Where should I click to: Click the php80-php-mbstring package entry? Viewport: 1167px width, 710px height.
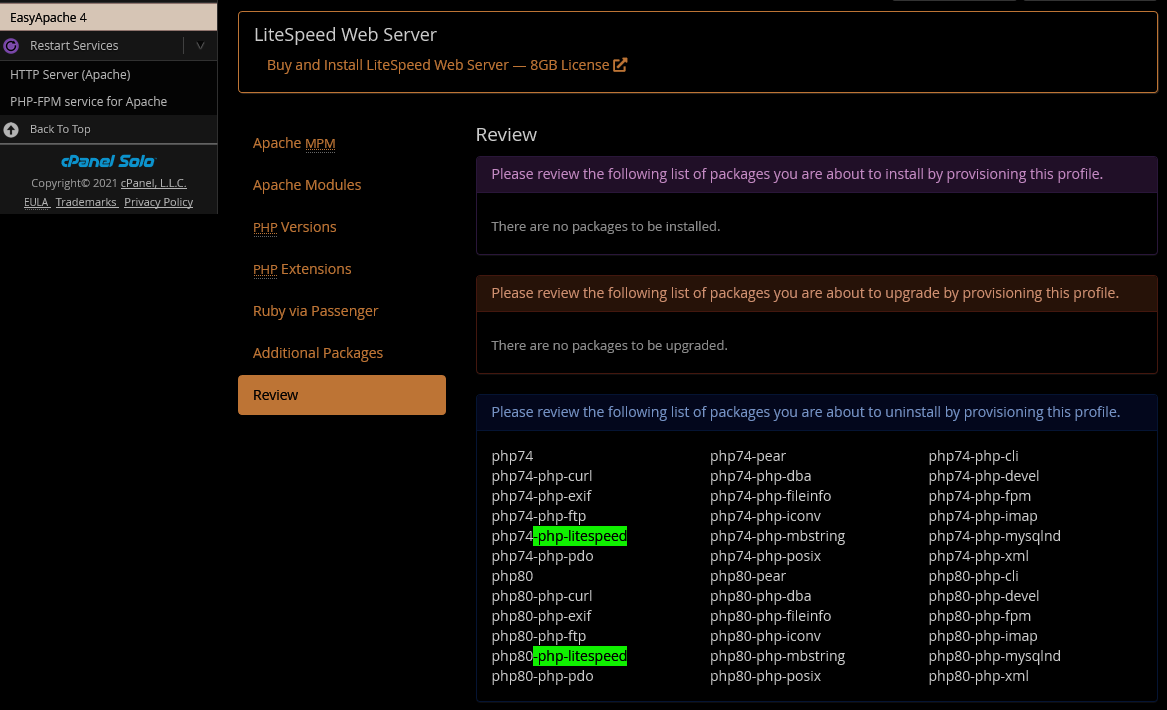(777, 656)
